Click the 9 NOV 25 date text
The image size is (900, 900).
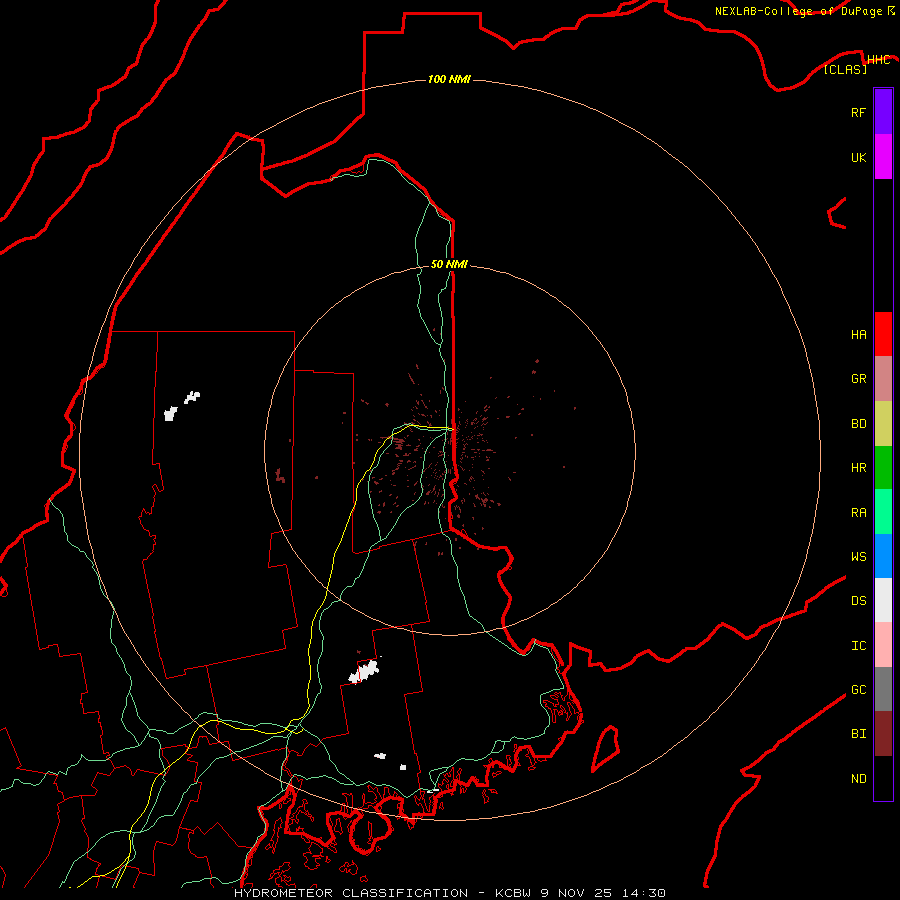coord(577,893)
